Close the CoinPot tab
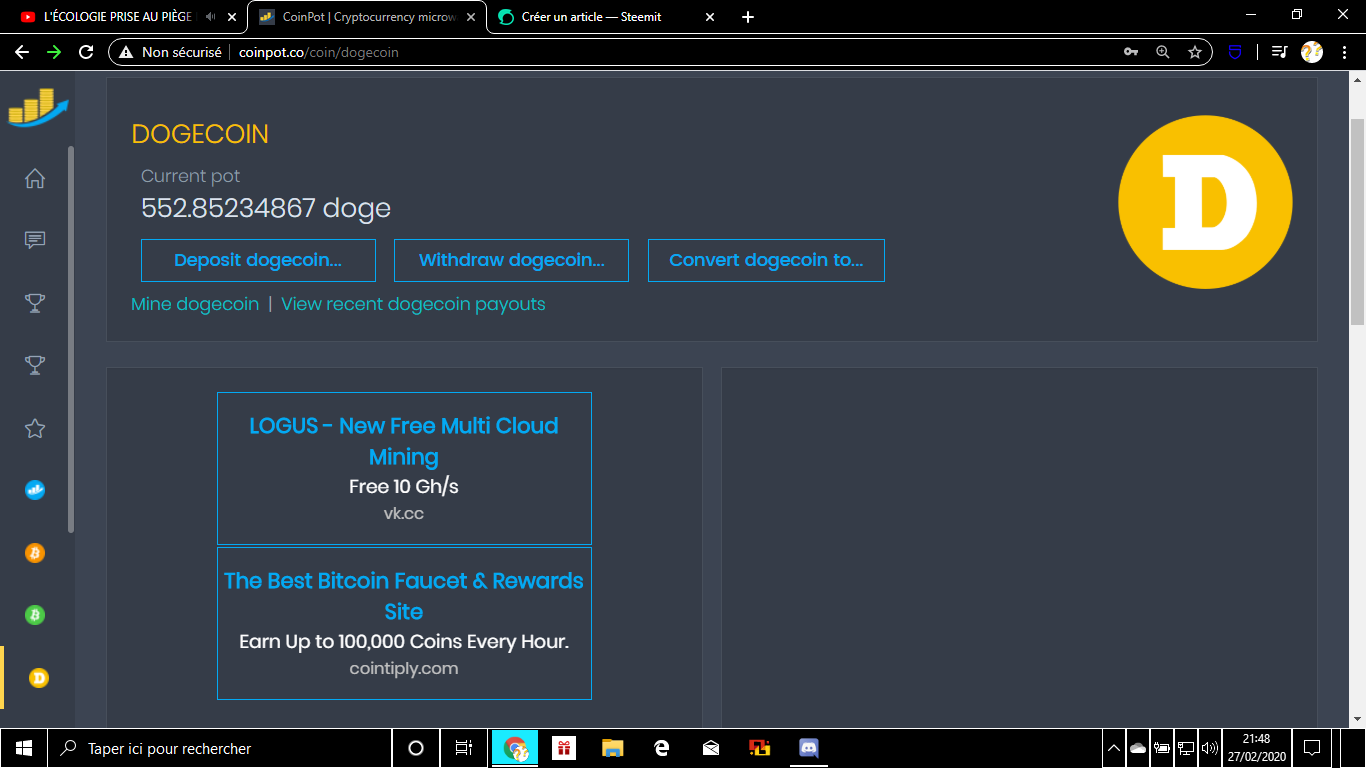Viewport: 1366px width, 768px height. [x=471, y=17]
